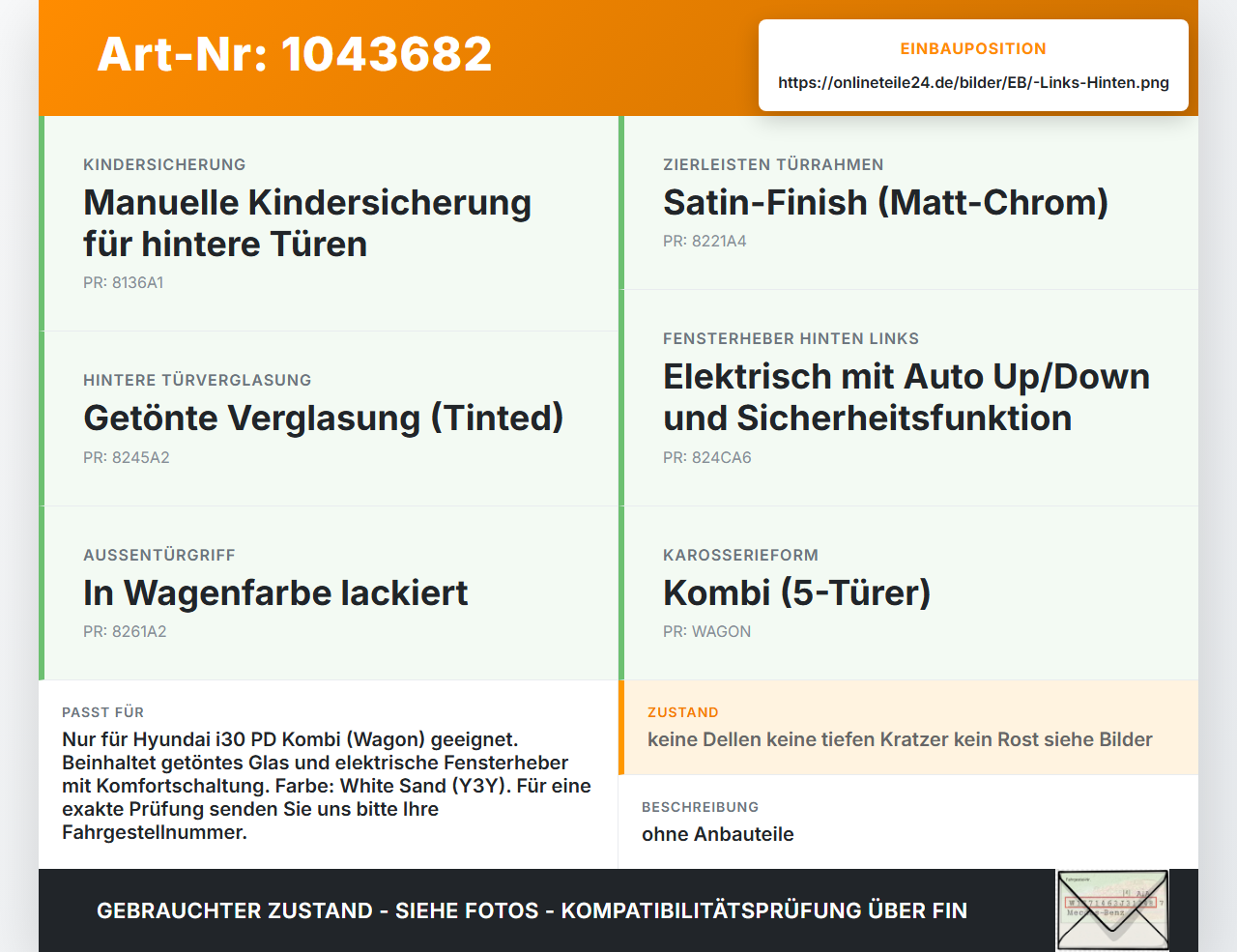This screenshot has width=1237, height=952.
Task: Click the envelope stamp image in footer
Action: (x=1112, y=910)
